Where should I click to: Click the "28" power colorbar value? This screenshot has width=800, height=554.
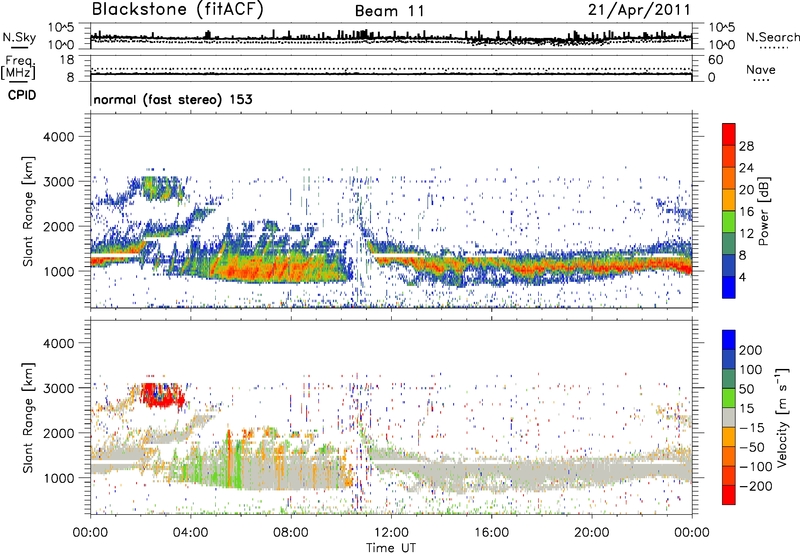pos(746,146)
